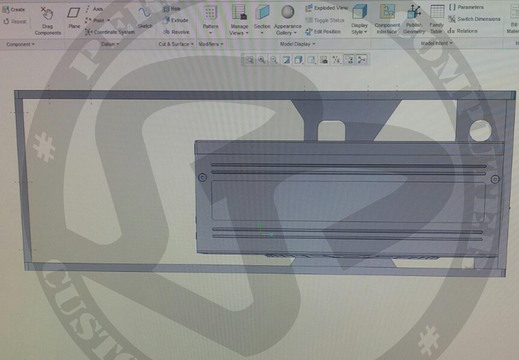Screen dimensions: 519x360
Task: Click Refit view in graphics toolbar
Action: [249, 60]
